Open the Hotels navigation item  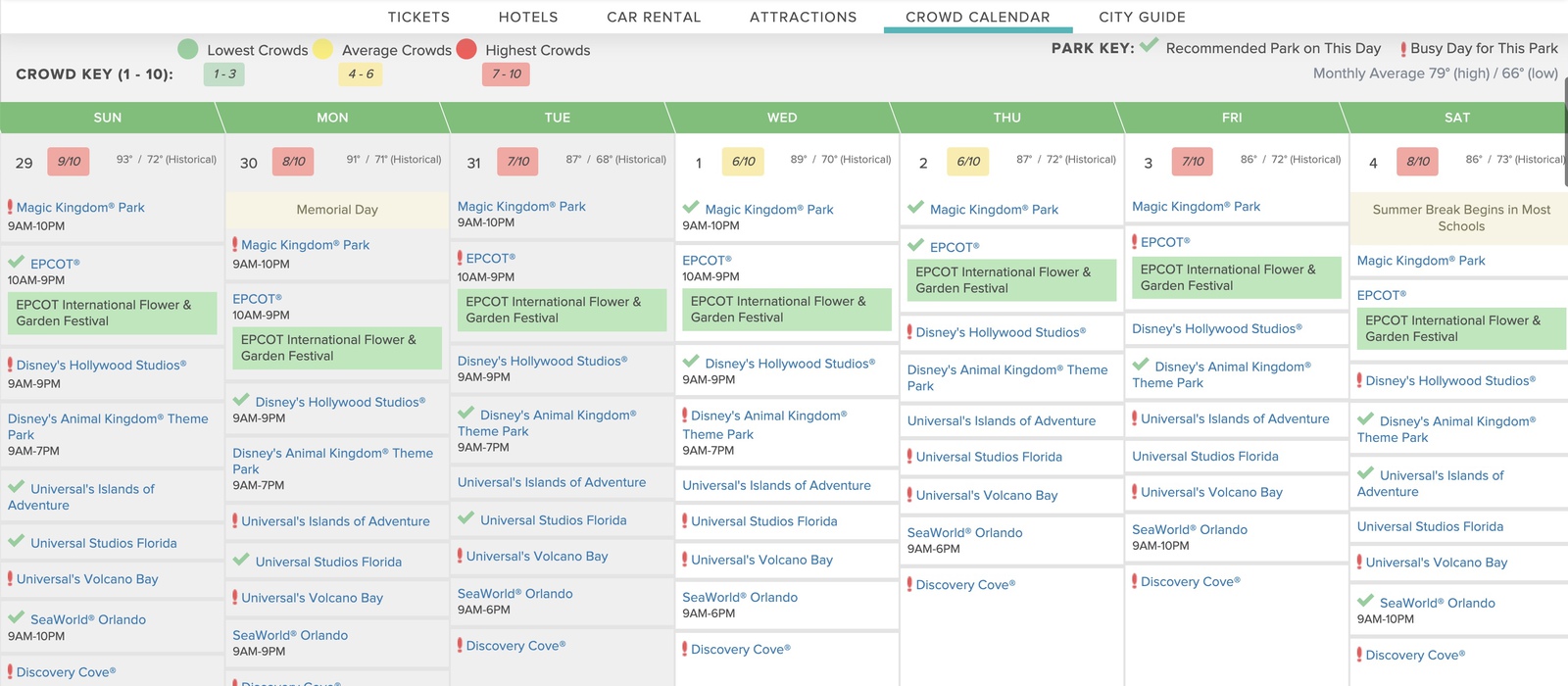[528, 17]
